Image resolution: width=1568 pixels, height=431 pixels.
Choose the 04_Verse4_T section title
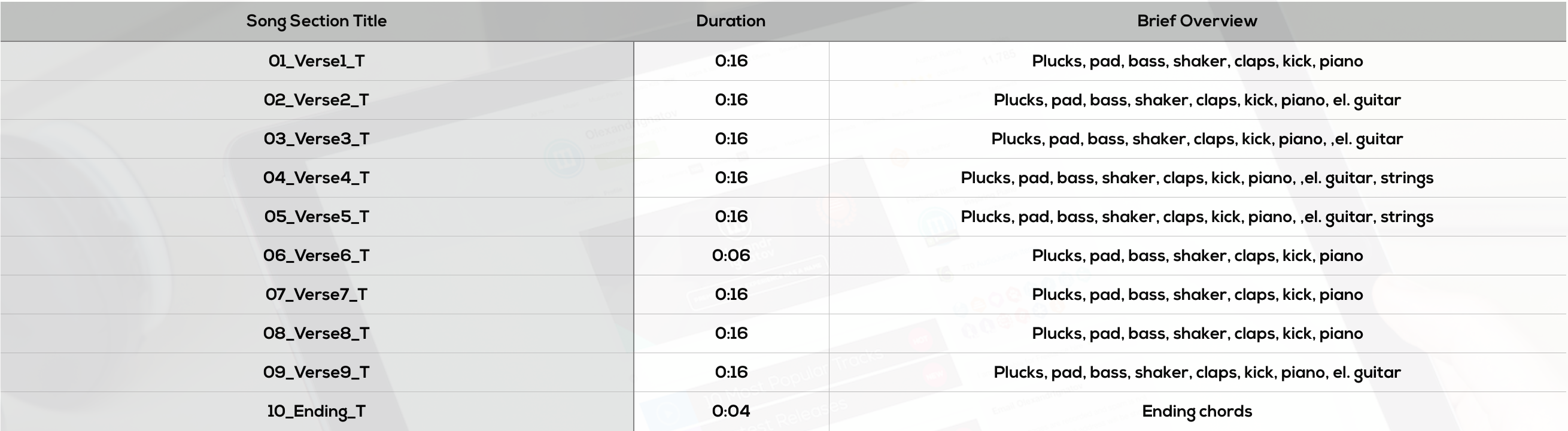(317, 178)
